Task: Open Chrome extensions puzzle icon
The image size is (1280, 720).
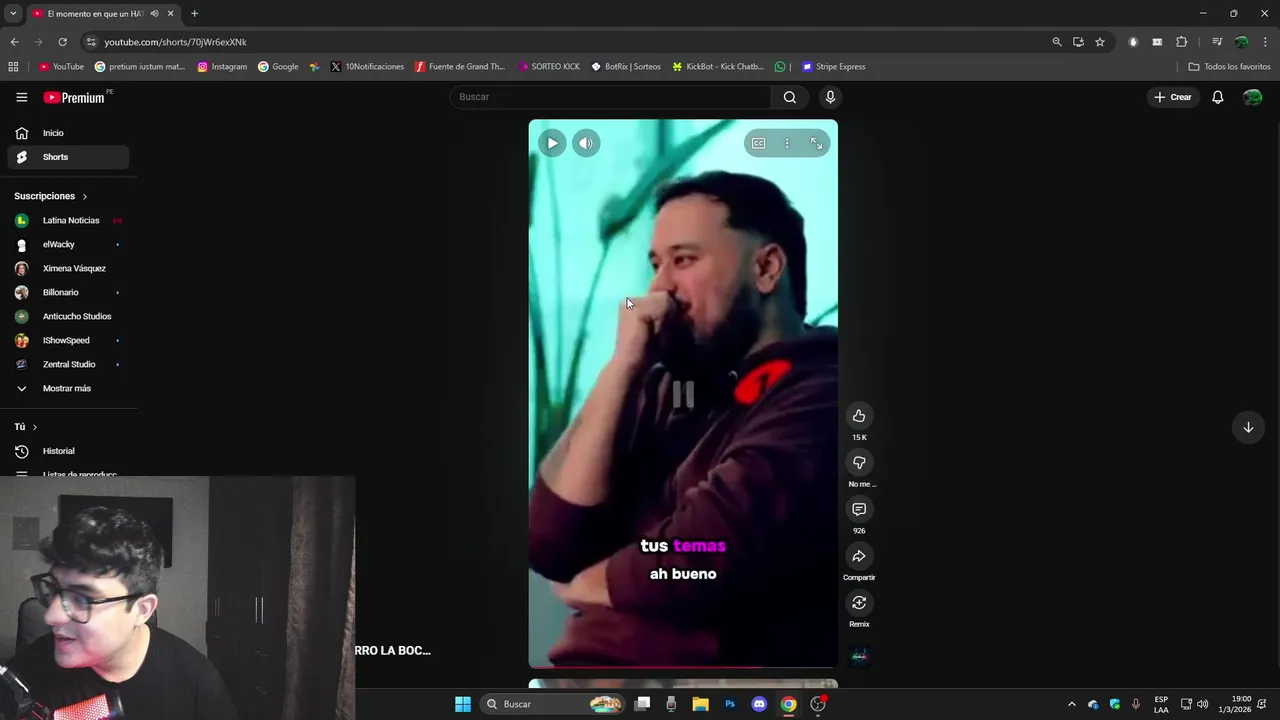Action: (x=1181, y=42)
